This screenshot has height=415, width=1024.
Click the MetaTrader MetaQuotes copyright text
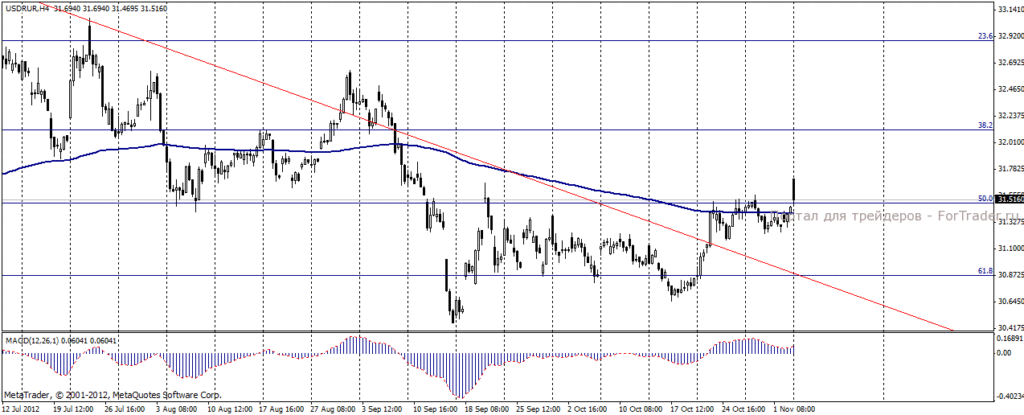[x=112, y=395]
